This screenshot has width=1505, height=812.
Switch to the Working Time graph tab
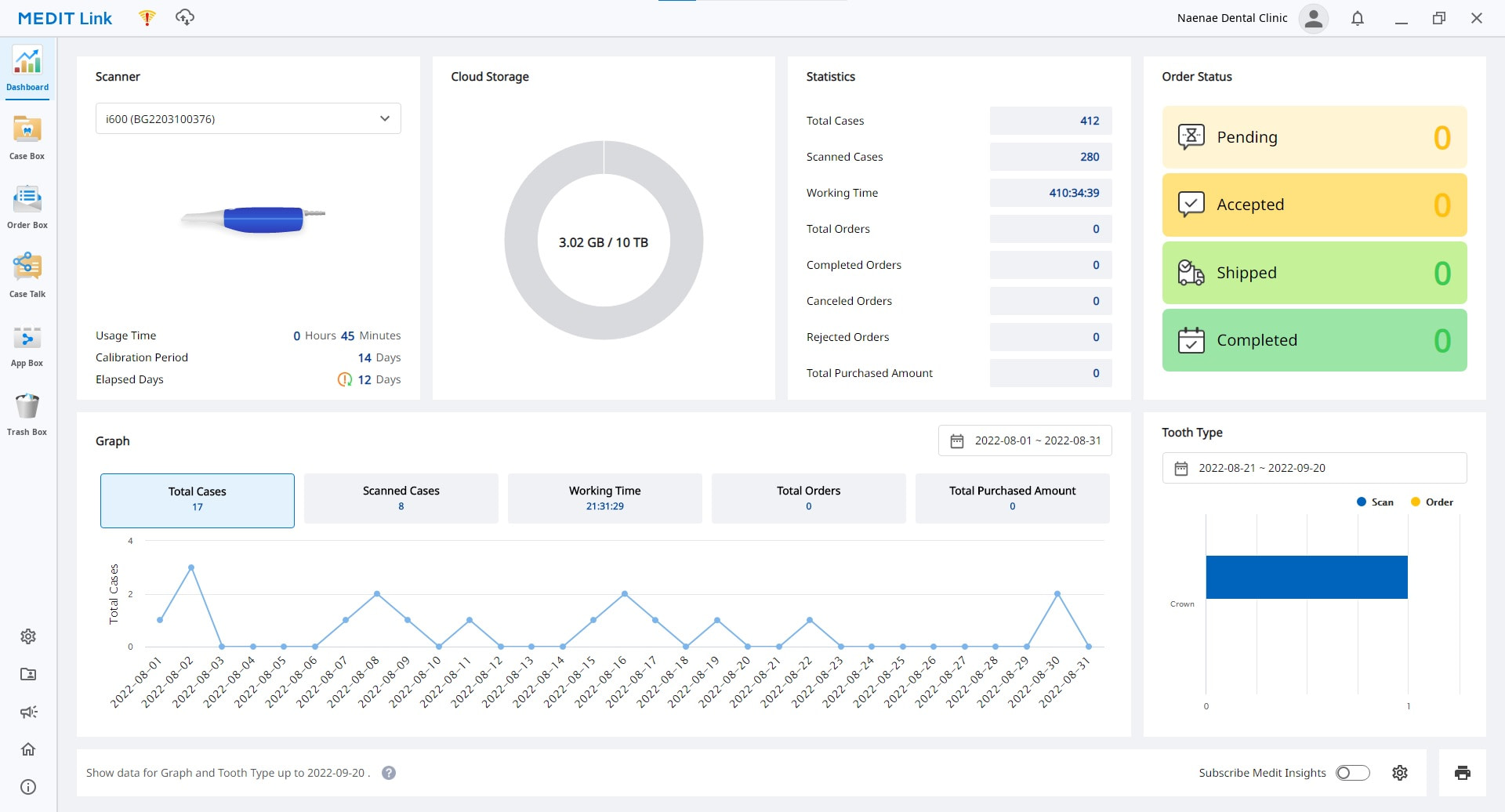coord(604,498)
